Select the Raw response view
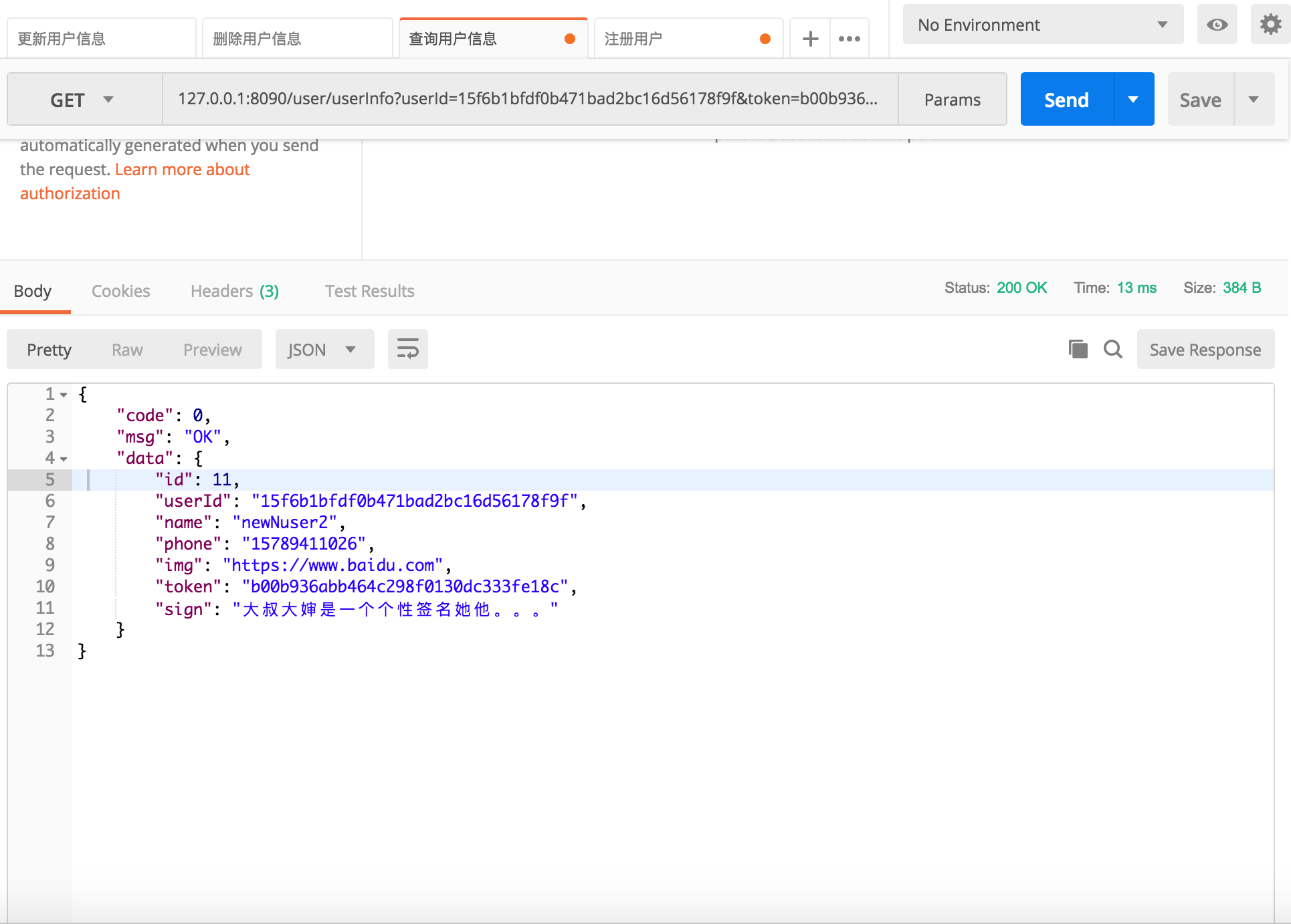1291x924 pixels. click(x=127, y=350)
